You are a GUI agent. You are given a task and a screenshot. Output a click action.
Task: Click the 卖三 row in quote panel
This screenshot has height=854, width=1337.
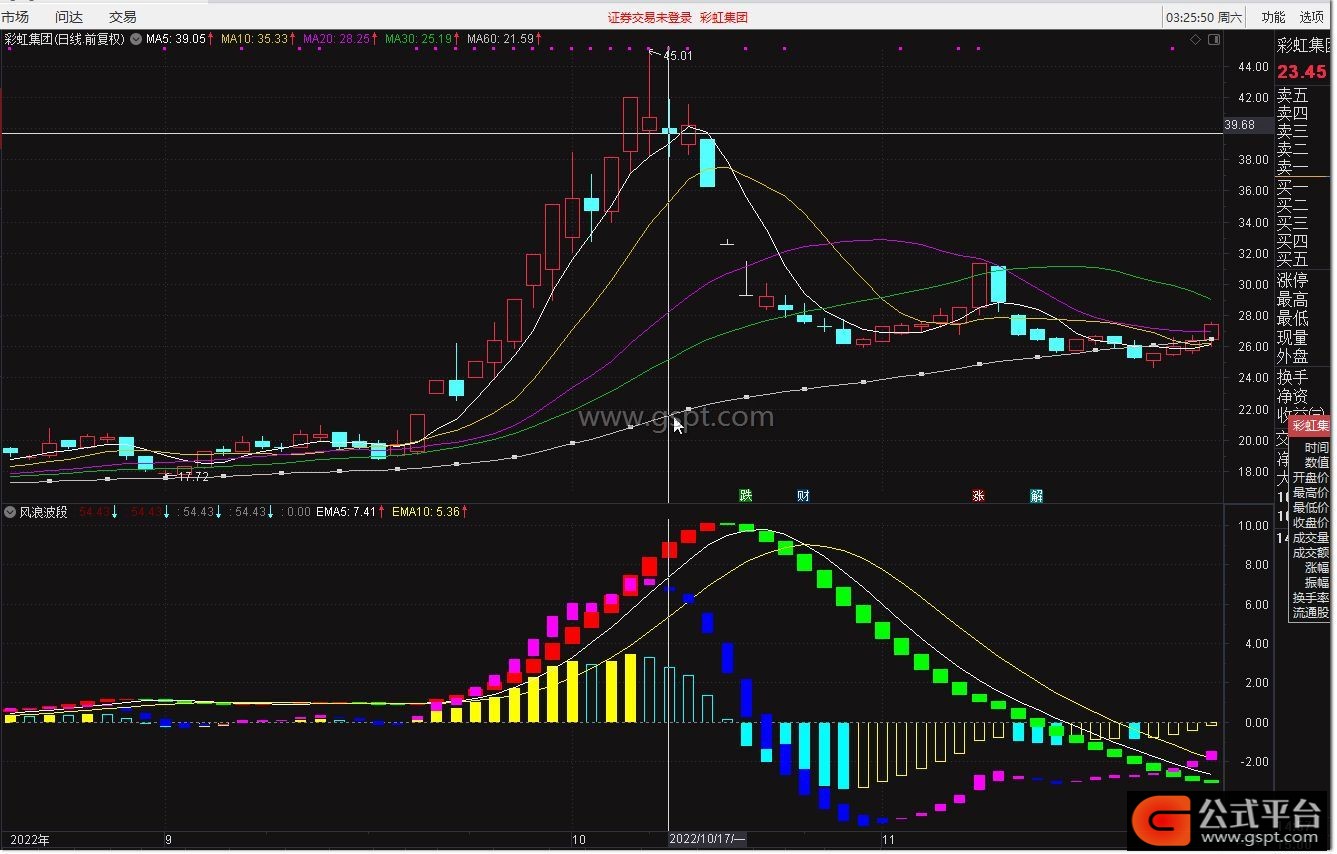coord(1292,132)
